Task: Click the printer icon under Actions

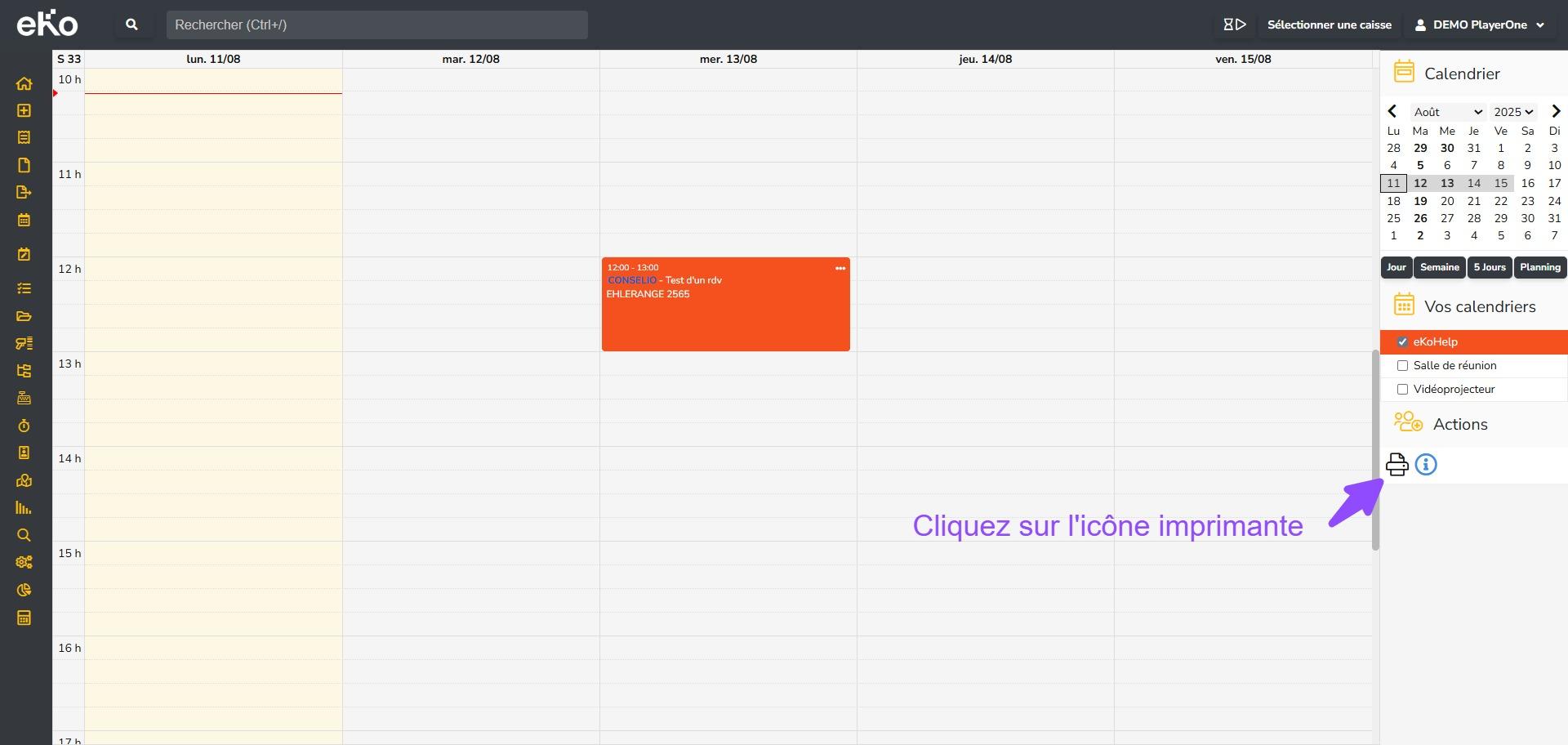Action: [x=1396, y=465]
